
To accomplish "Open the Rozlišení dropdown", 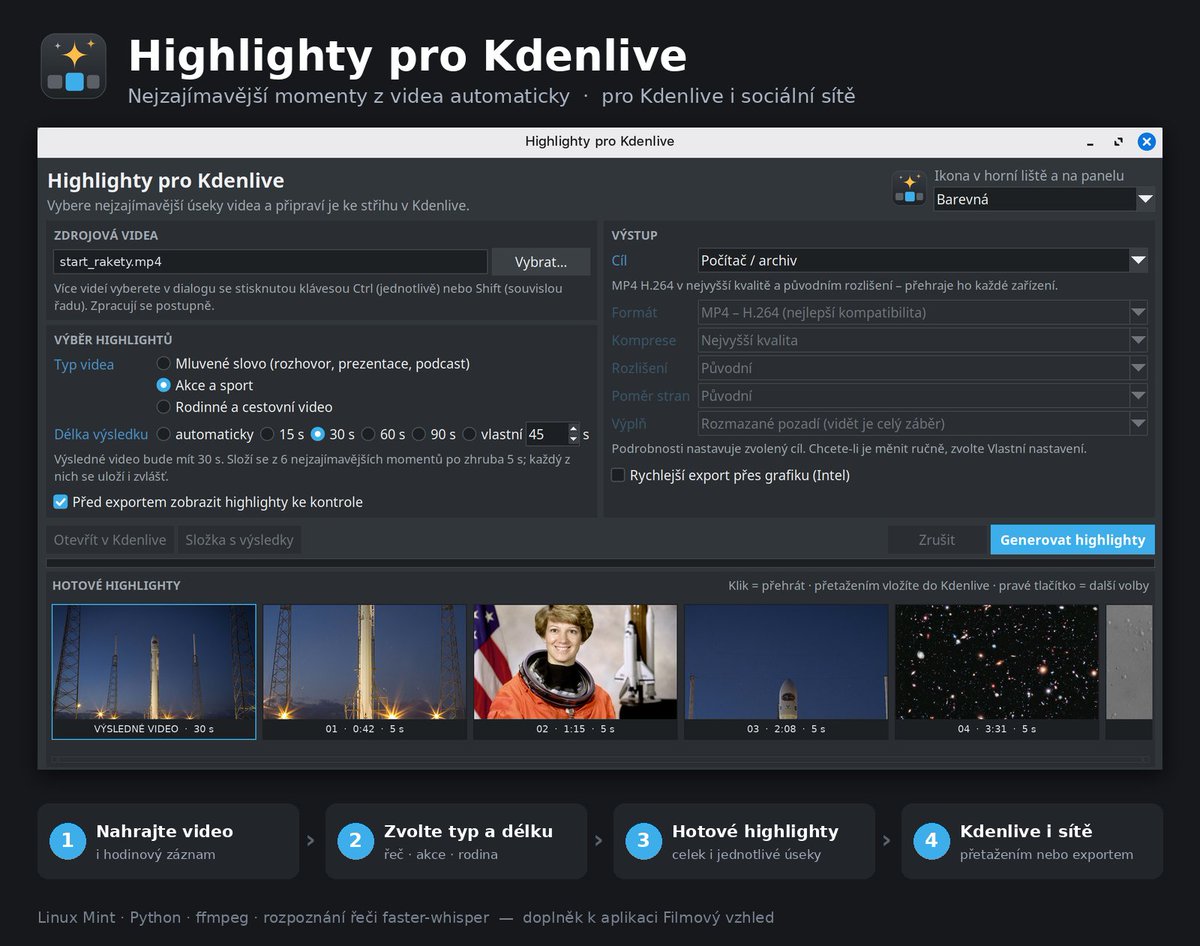I will [922, 368].
